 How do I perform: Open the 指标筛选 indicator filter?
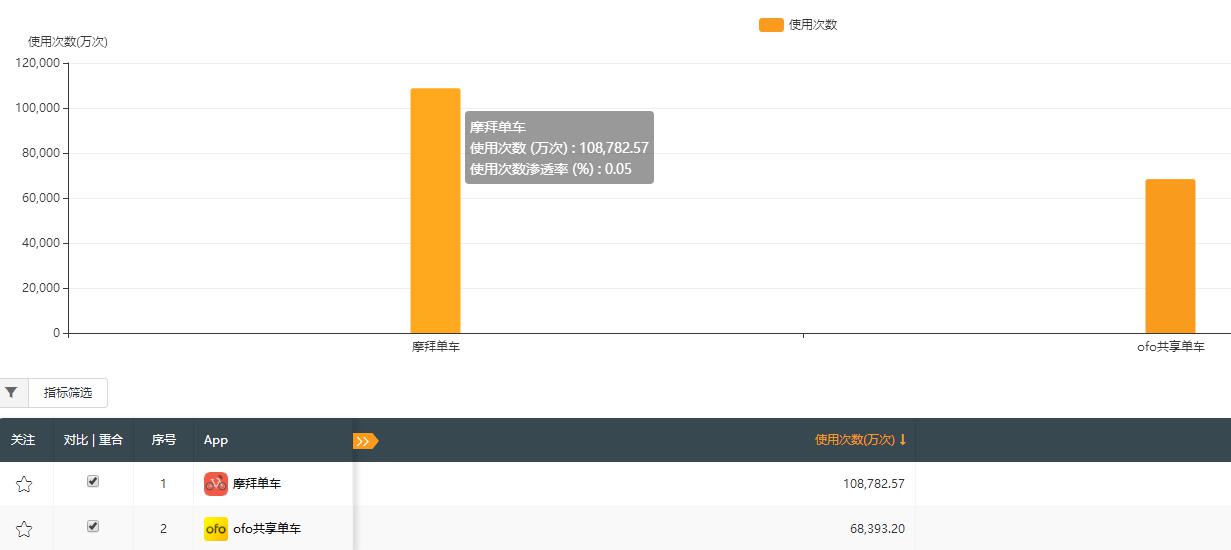[68, 393]
